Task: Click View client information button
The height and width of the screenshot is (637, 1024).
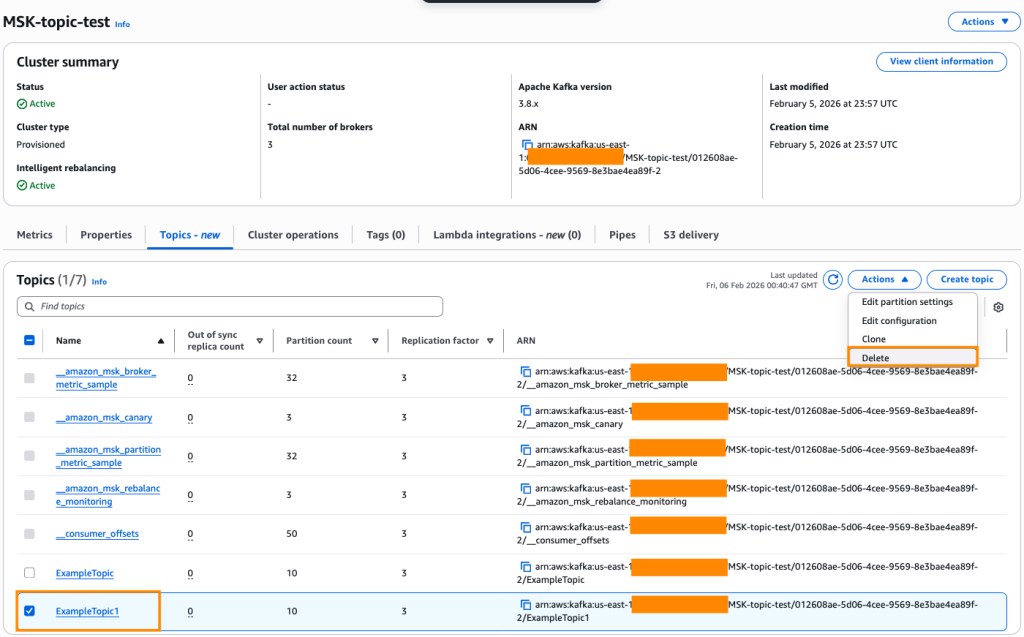Action: click(x=941, y=62)
